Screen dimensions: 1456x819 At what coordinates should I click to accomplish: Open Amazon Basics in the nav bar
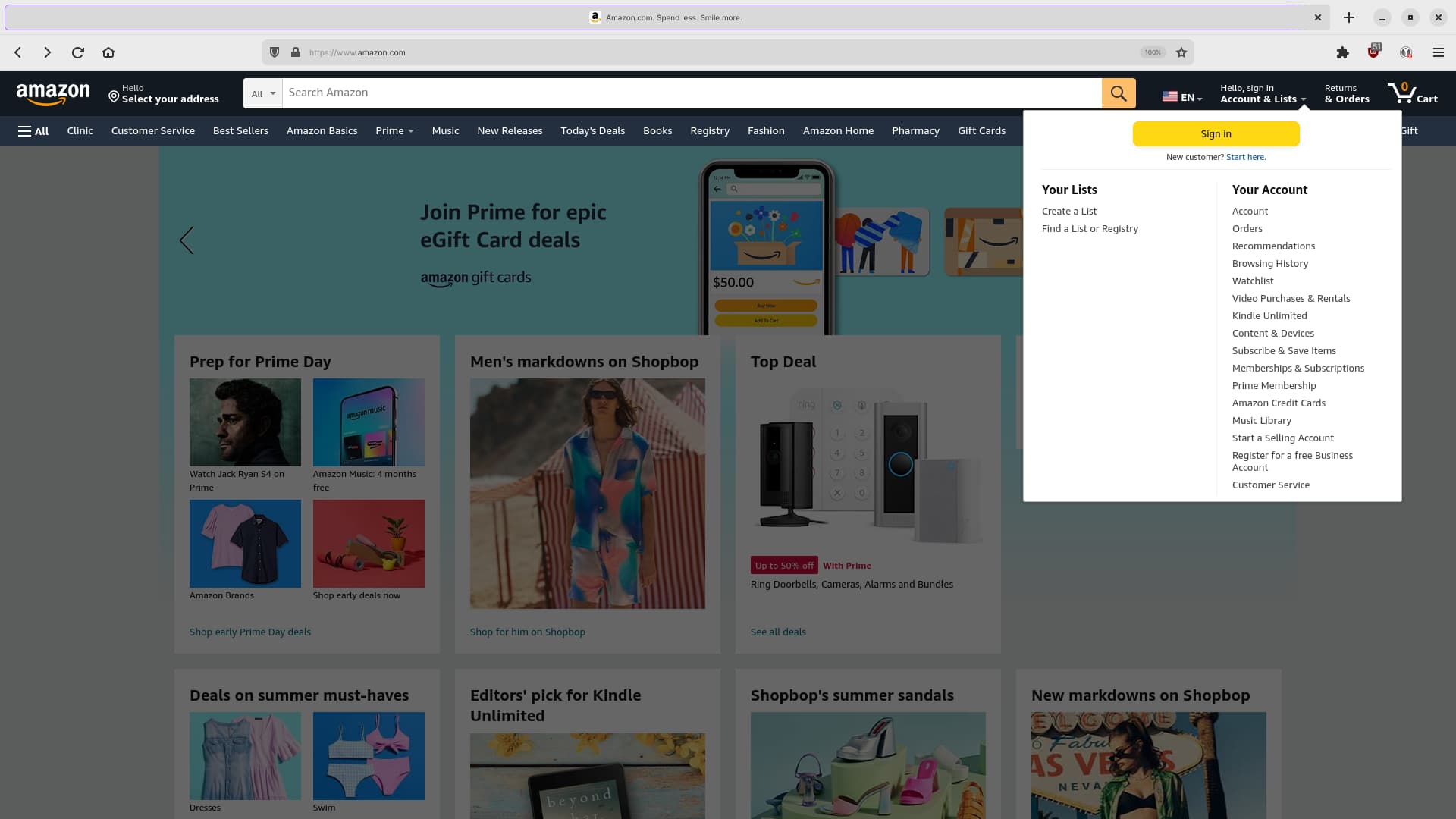[x=322, y=131]
